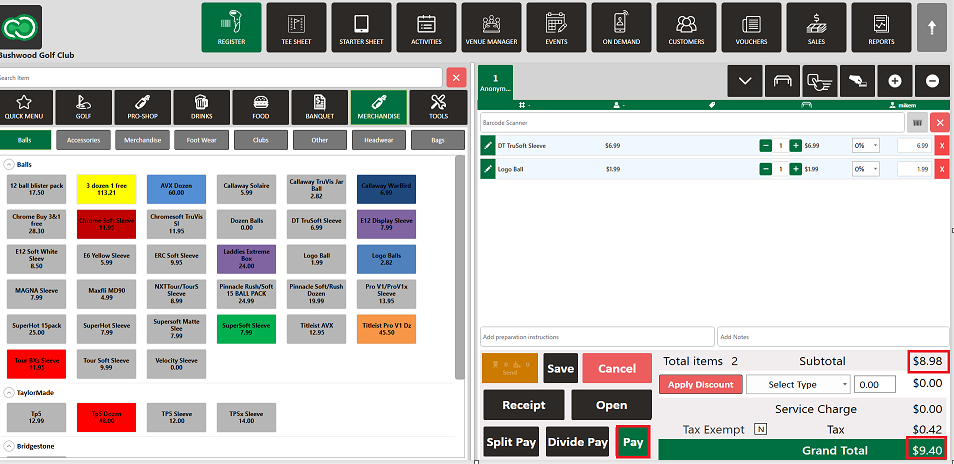Open the Sales module
Viewport: 954px width, 464px height.
(x=816, y=27)
